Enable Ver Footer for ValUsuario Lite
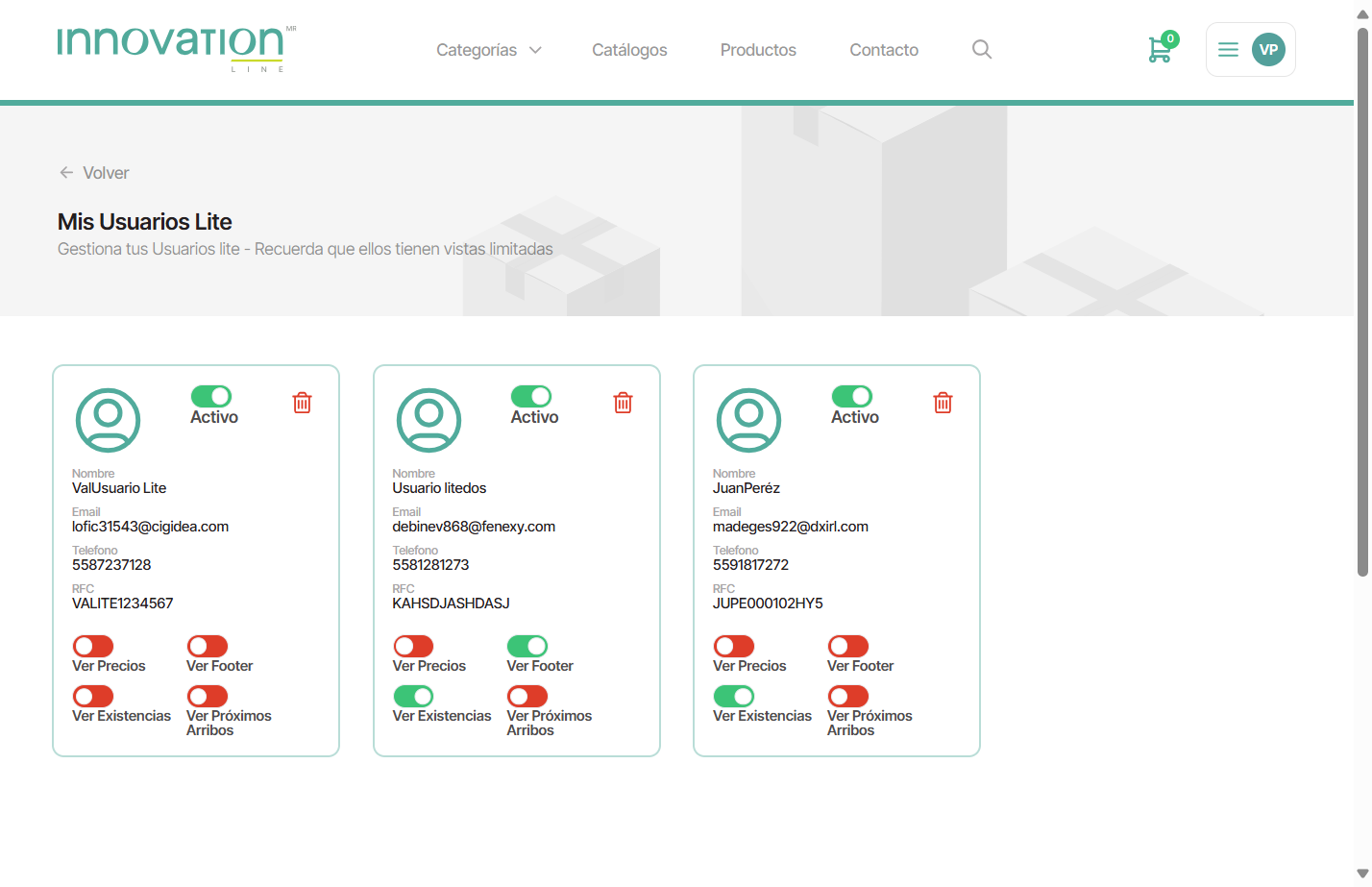Image resolution: width=1372 pixels, height=887 pixels. 208,646
